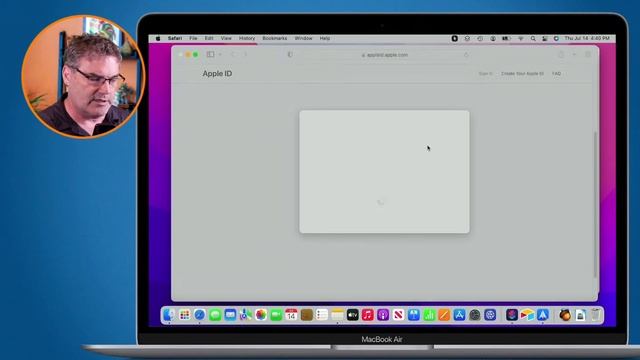640x360 pixels.
Task: Open the FAQ link
Action: tap(556, 73)
